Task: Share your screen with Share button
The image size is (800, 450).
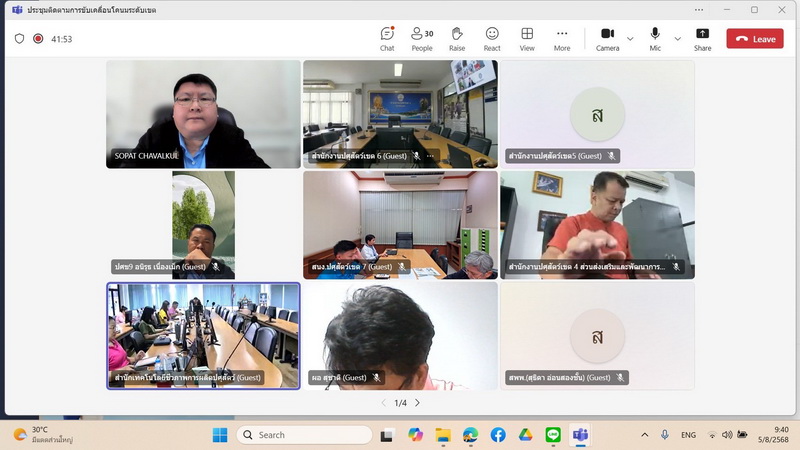Action: point(703,38)
